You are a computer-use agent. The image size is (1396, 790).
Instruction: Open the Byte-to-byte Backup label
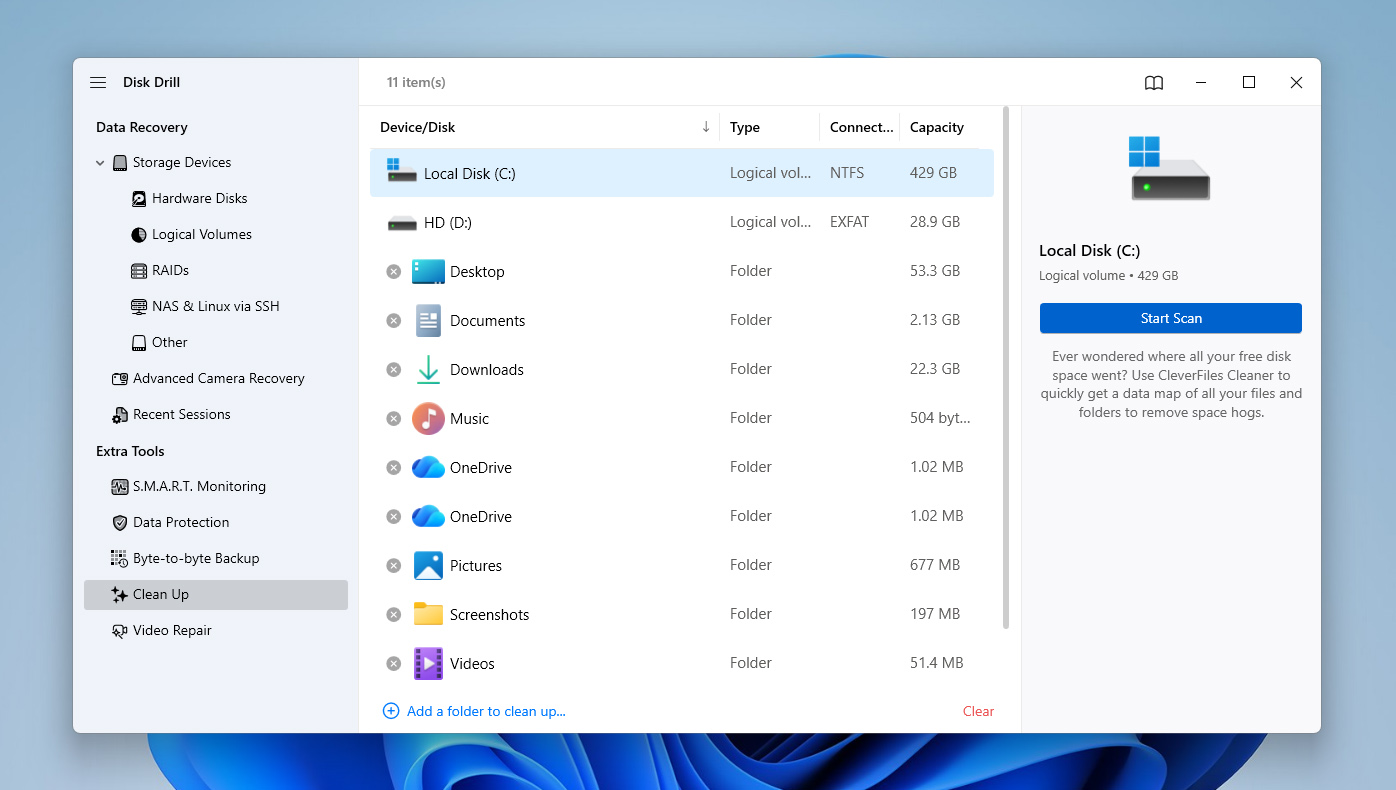coord(196,559)
